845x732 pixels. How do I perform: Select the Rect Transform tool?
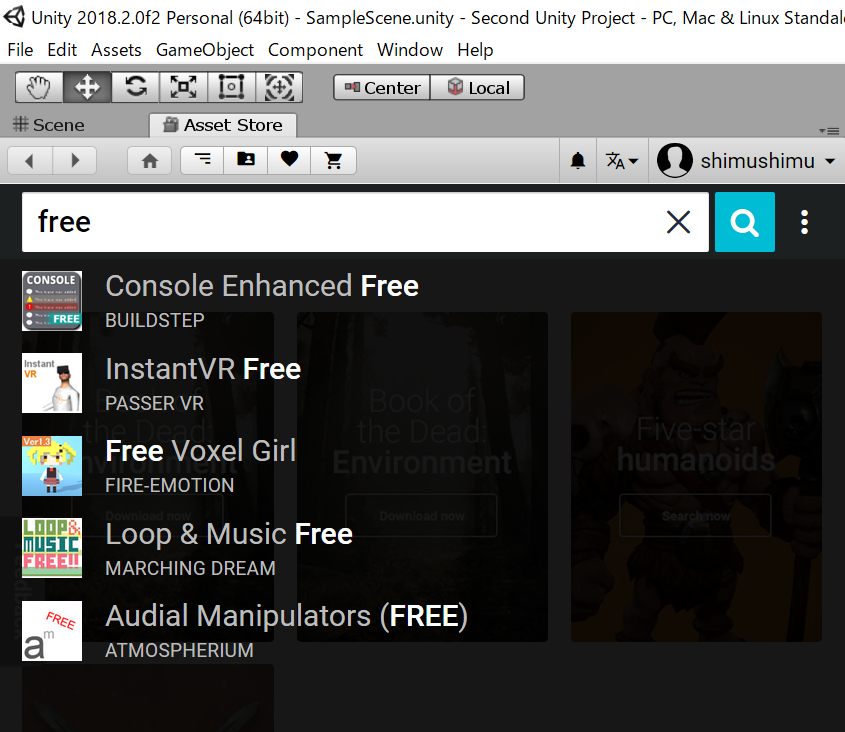coord(231,88)
